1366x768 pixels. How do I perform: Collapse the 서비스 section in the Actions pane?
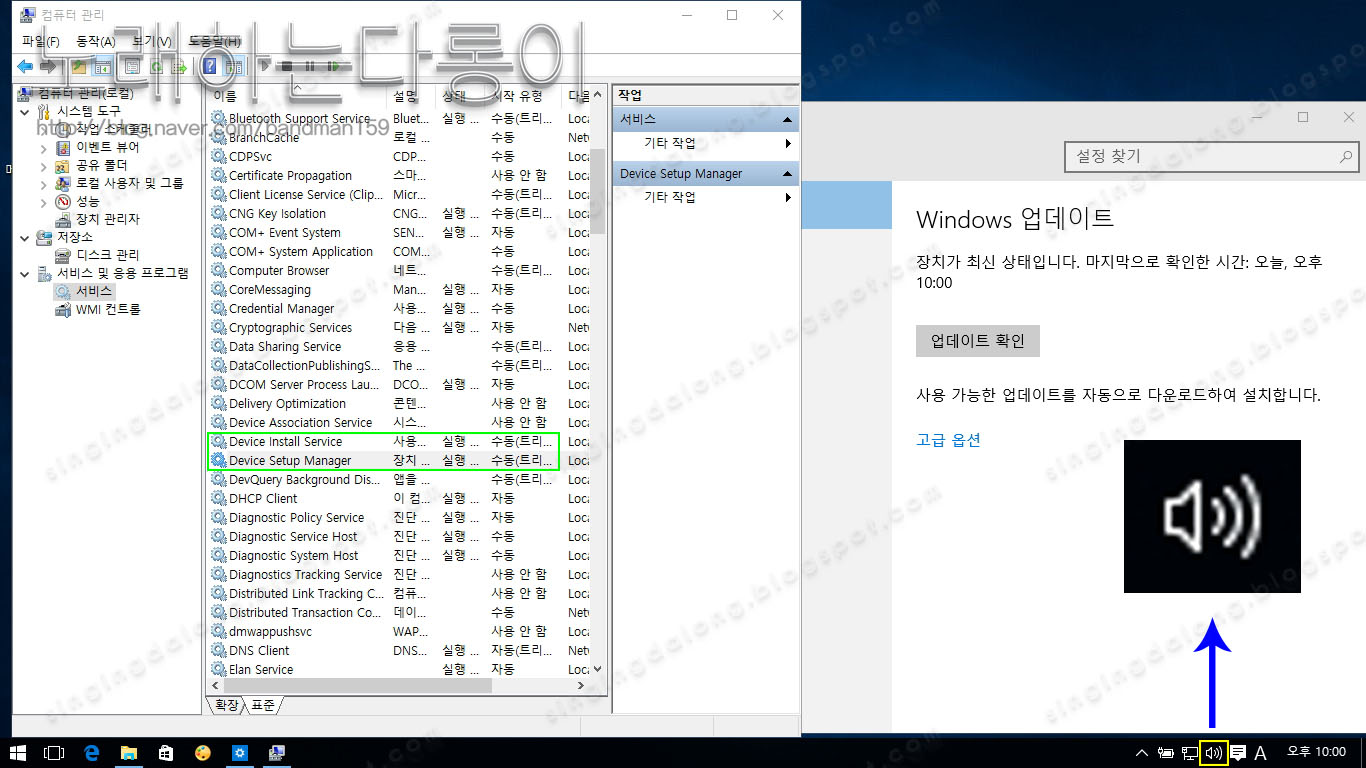pyautogui.click(x=788, y=118)
